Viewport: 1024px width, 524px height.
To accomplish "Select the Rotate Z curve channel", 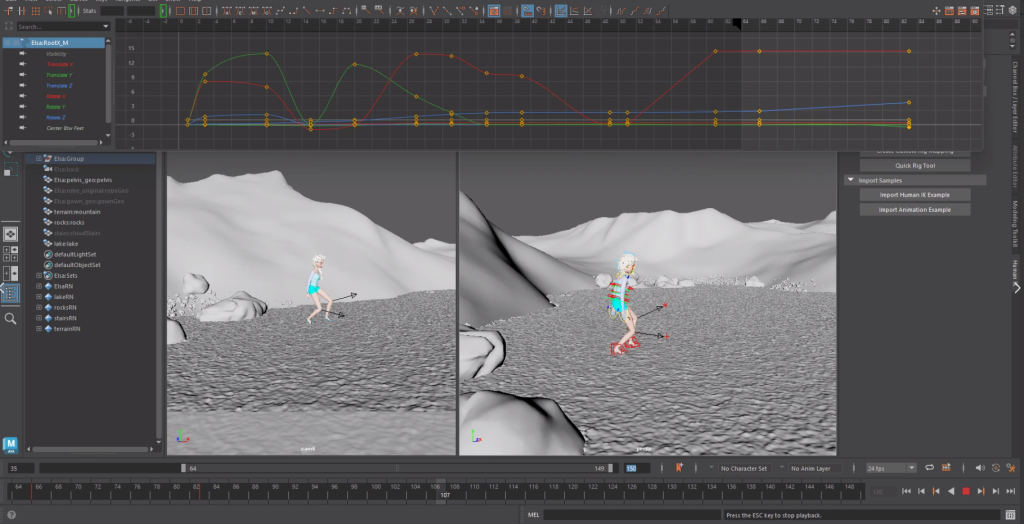I will click(56, 117).
